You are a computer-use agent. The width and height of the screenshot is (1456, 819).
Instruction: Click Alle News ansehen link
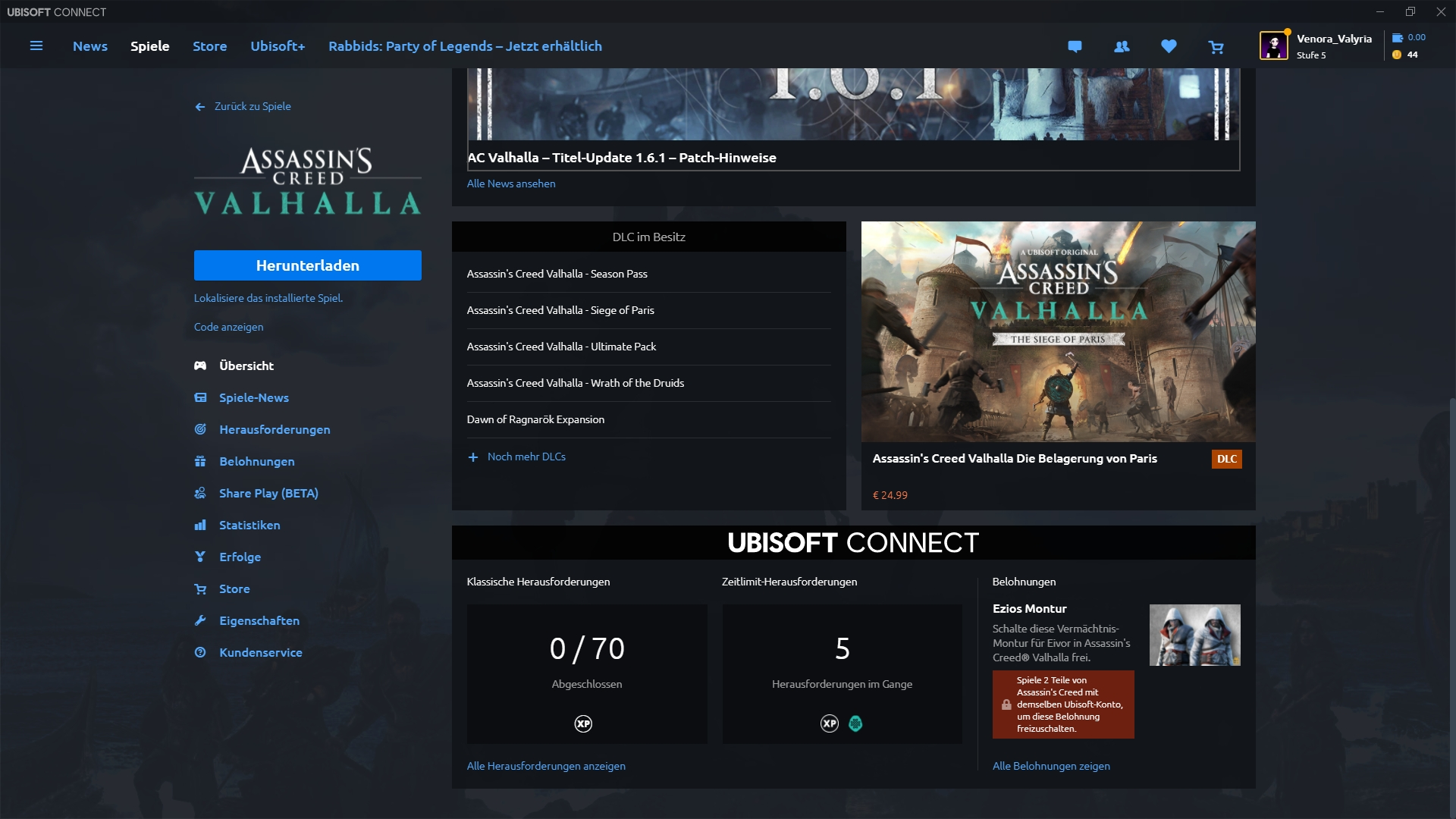tap(511, 184)
